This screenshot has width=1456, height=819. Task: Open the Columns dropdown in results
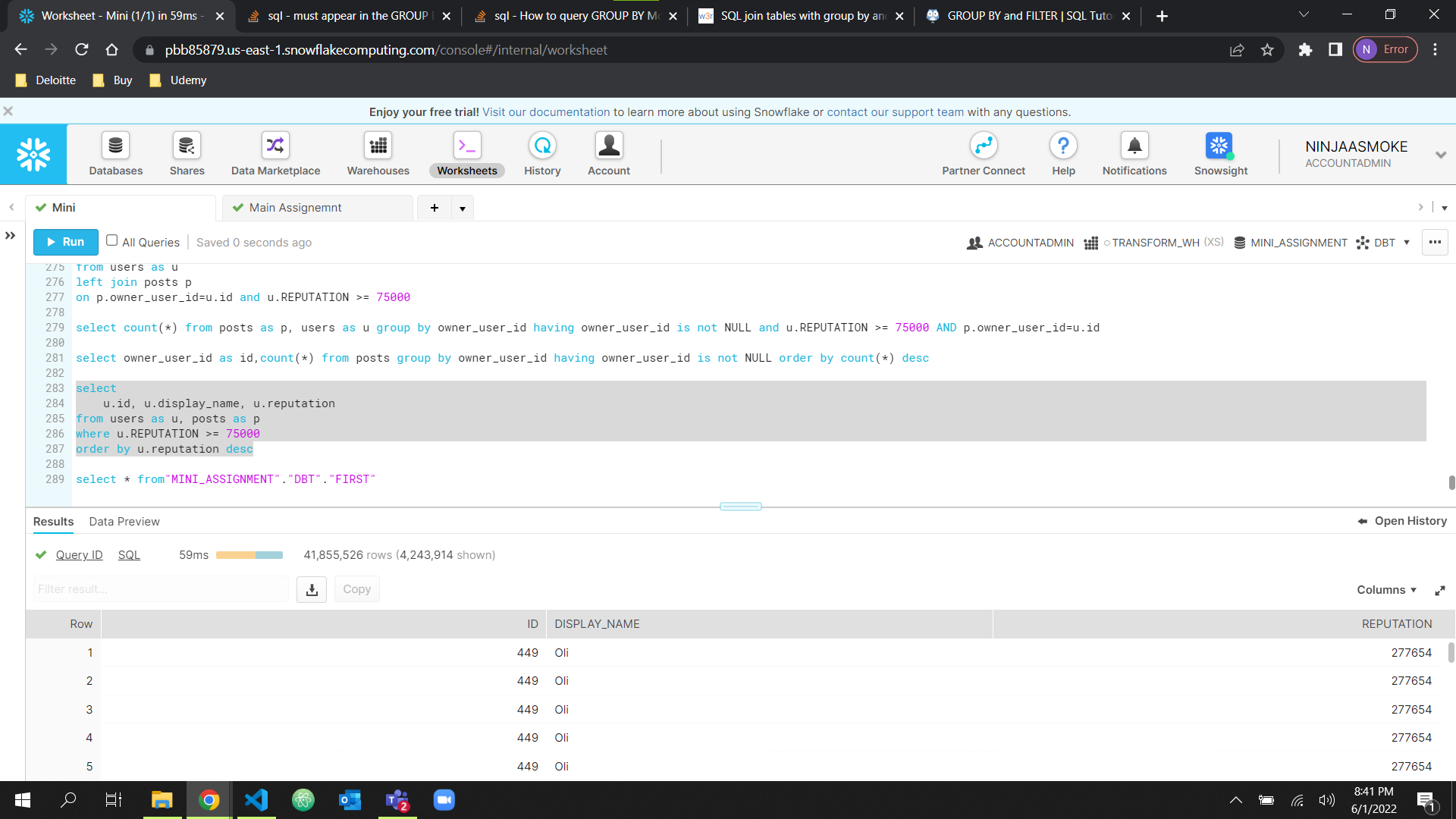pyautogui.click(x=1385, y=589)
